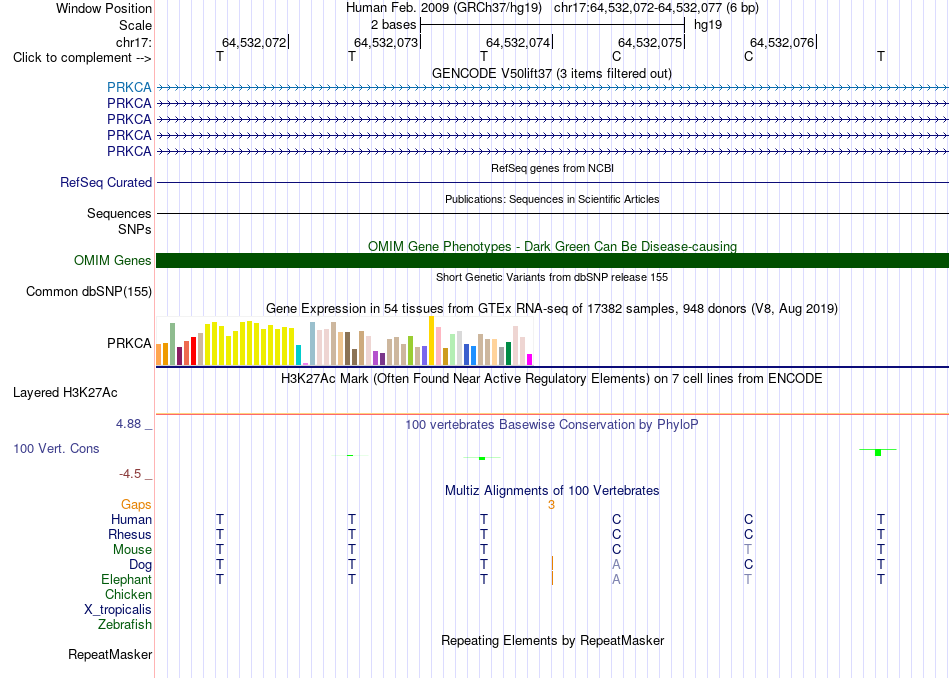Screen dimensions: 950x678
Task: Click the Scale label in ruler
Action: click(136, 25)
